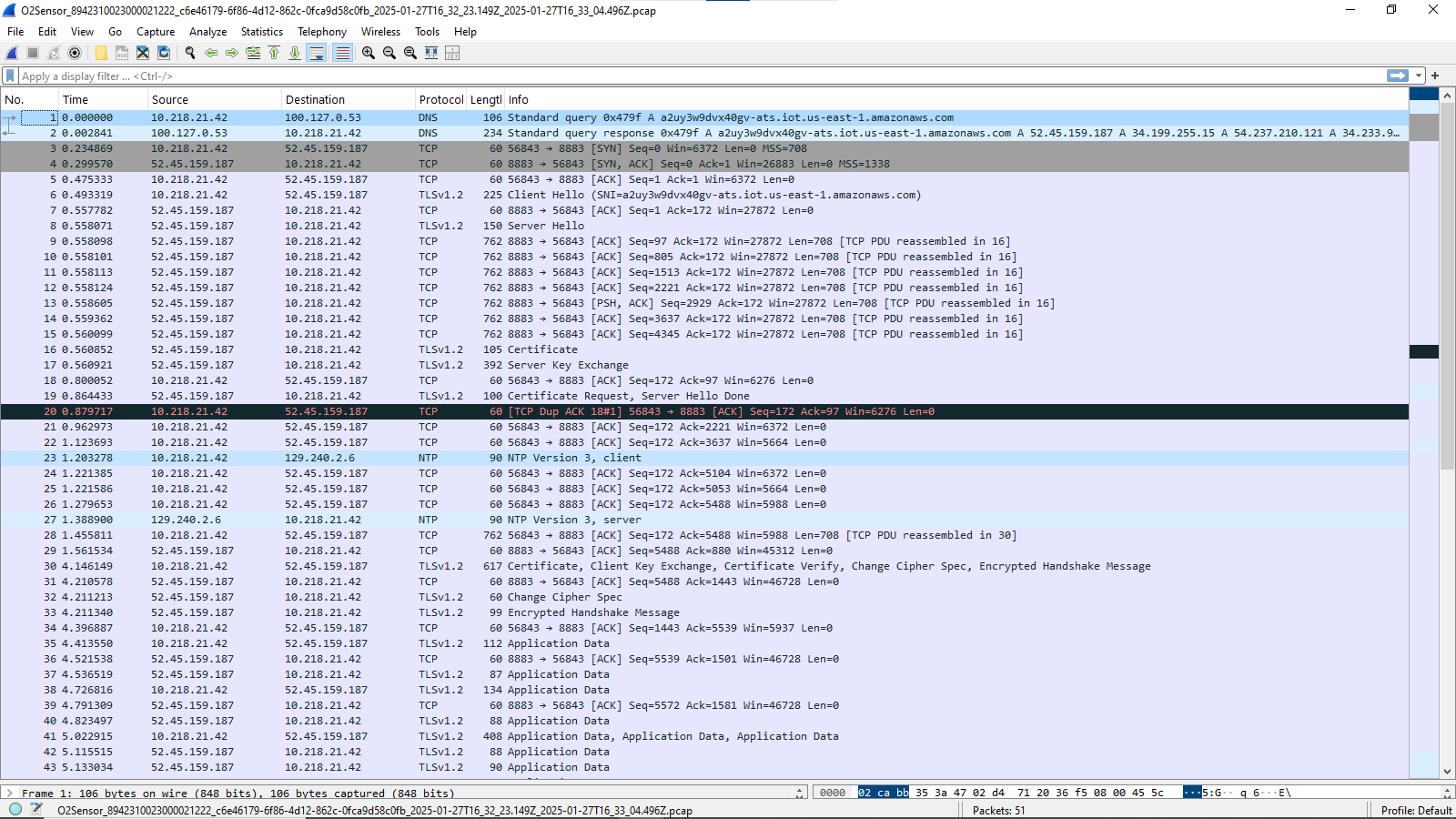Select packet 16 Certificate row
1456x819 pixels.
pos(704,349)
